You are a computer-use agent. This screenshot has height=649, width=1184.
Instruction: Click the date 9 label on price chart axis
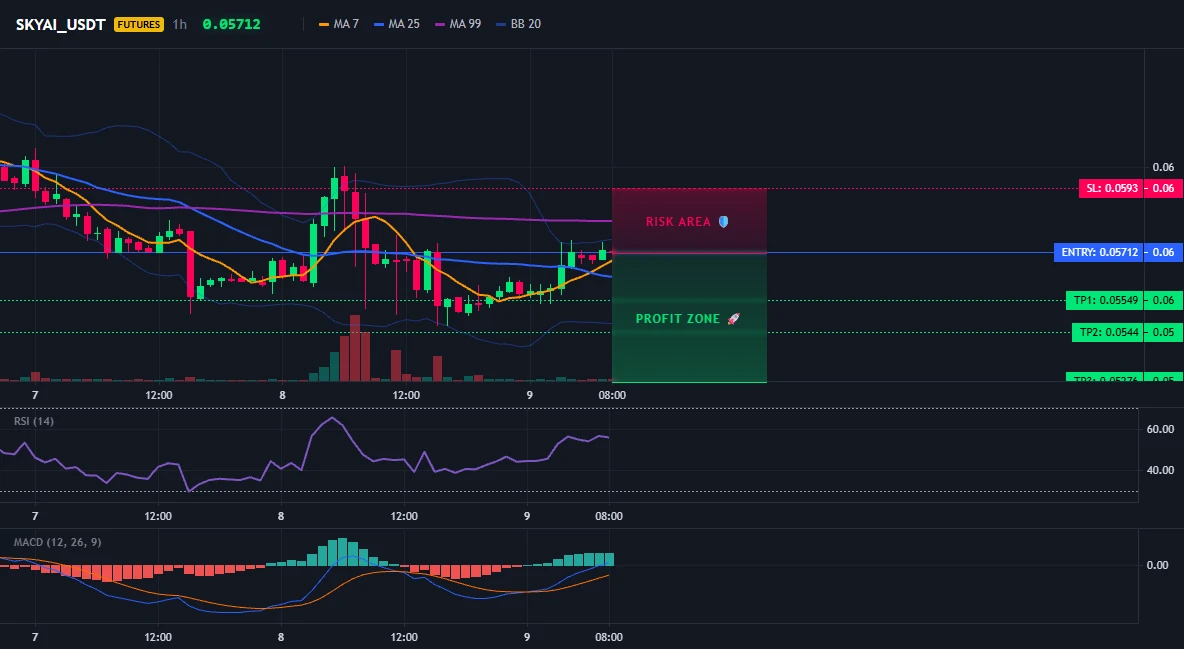(x=529, y=395)
